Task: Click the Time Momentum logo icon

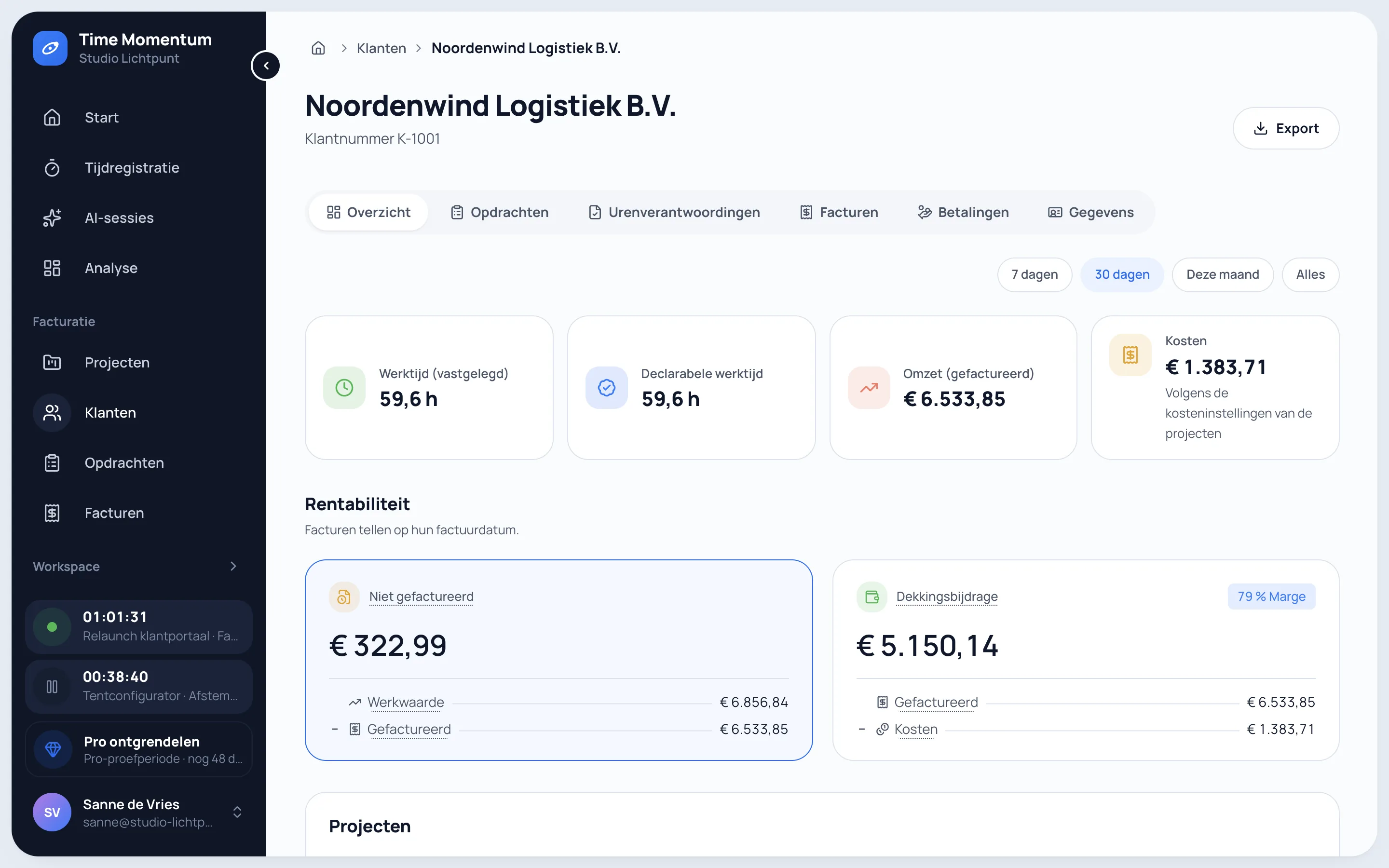Action: tap(50, 48)
